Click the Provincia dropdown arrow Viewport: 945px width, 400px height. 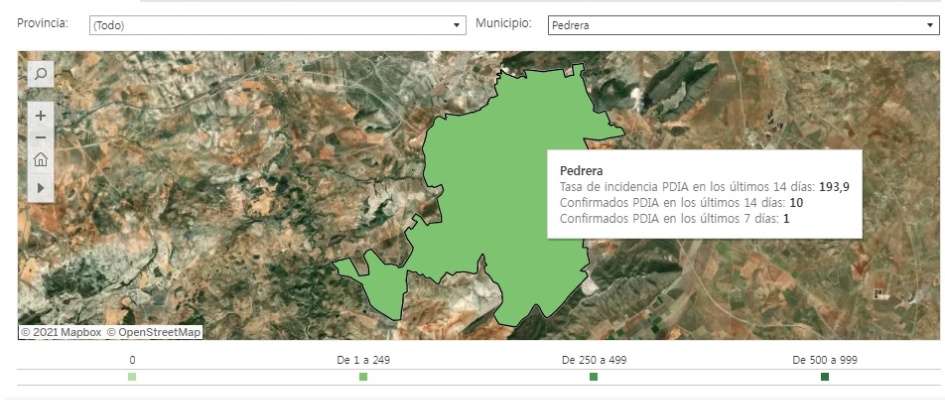(x=458, y=26)
